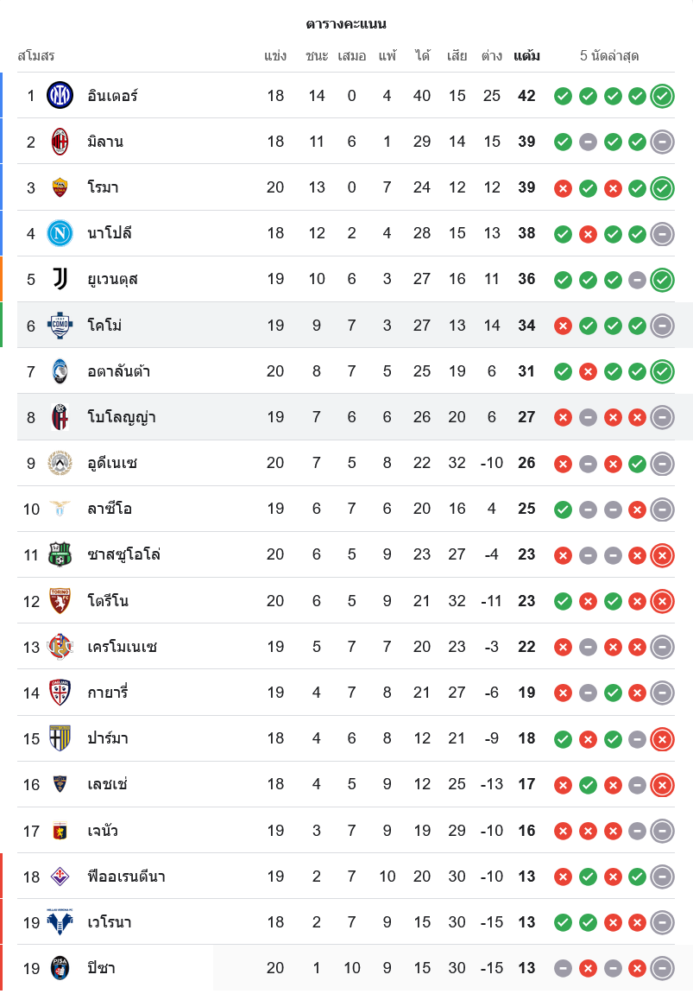Click the Inter club crest icon
This screenshot has height=1000, width=693.
[60, 96]
